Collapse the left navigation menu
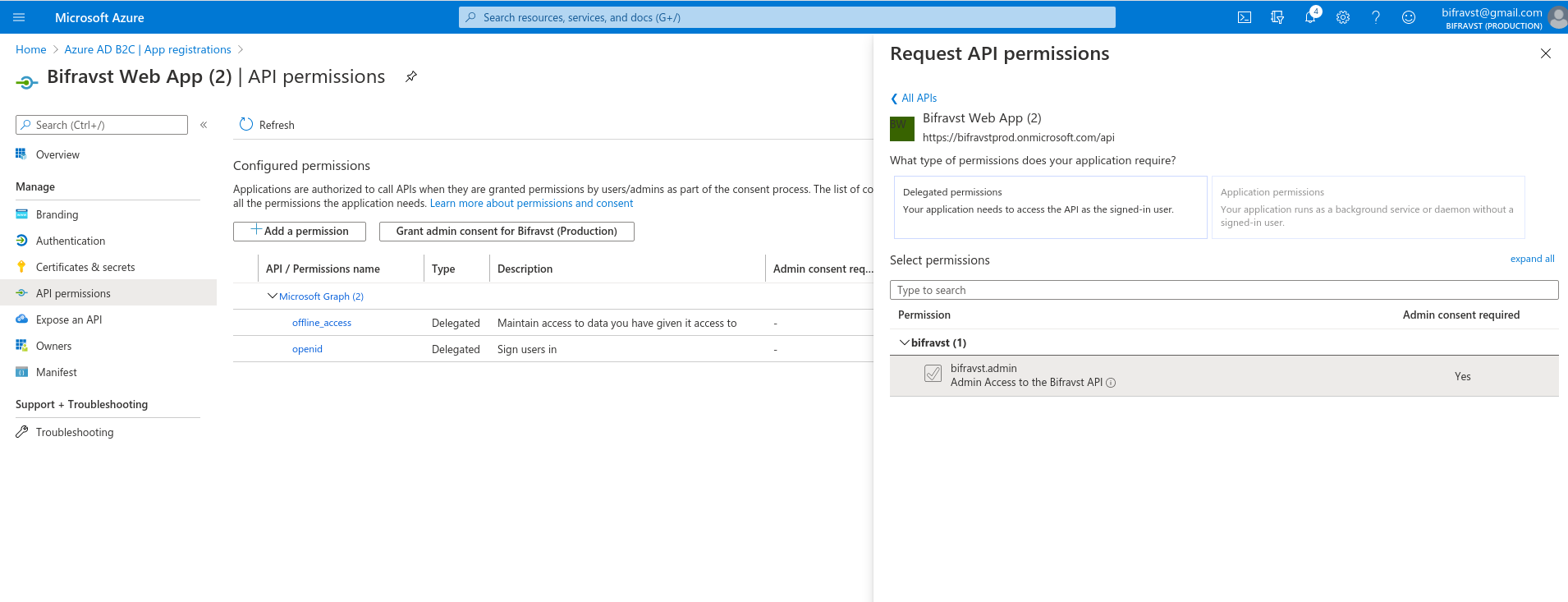 pos(204,125)
